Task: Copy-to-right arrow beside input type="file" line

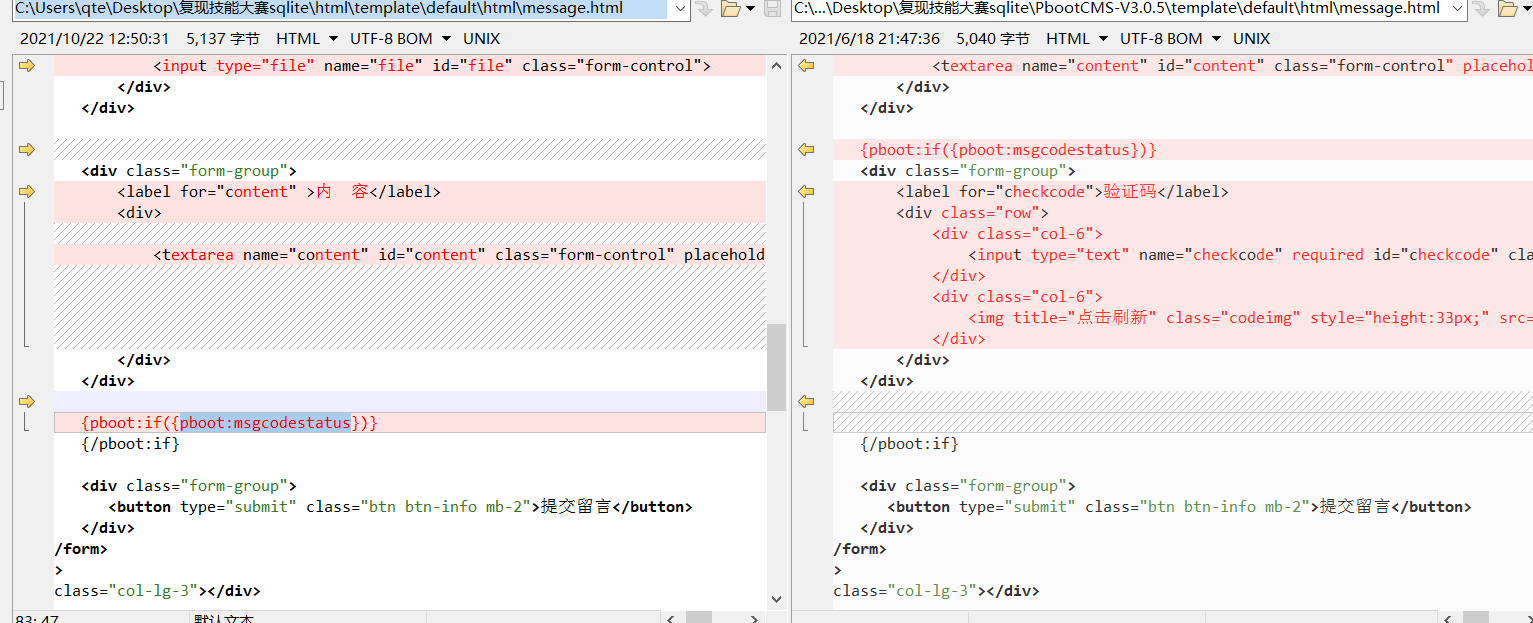Action: 27,66
